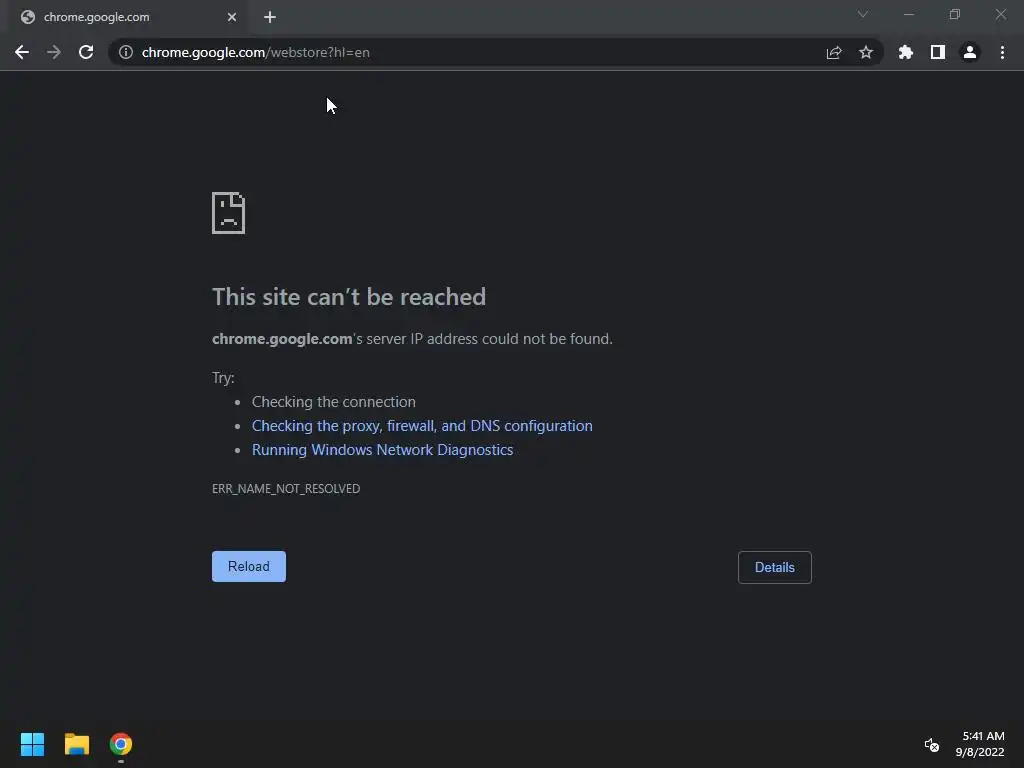The image size is (1024, 768).
Task: Click the 'This site can't be reached' heading
Action: pyautogui.click(x=349, y=297)
